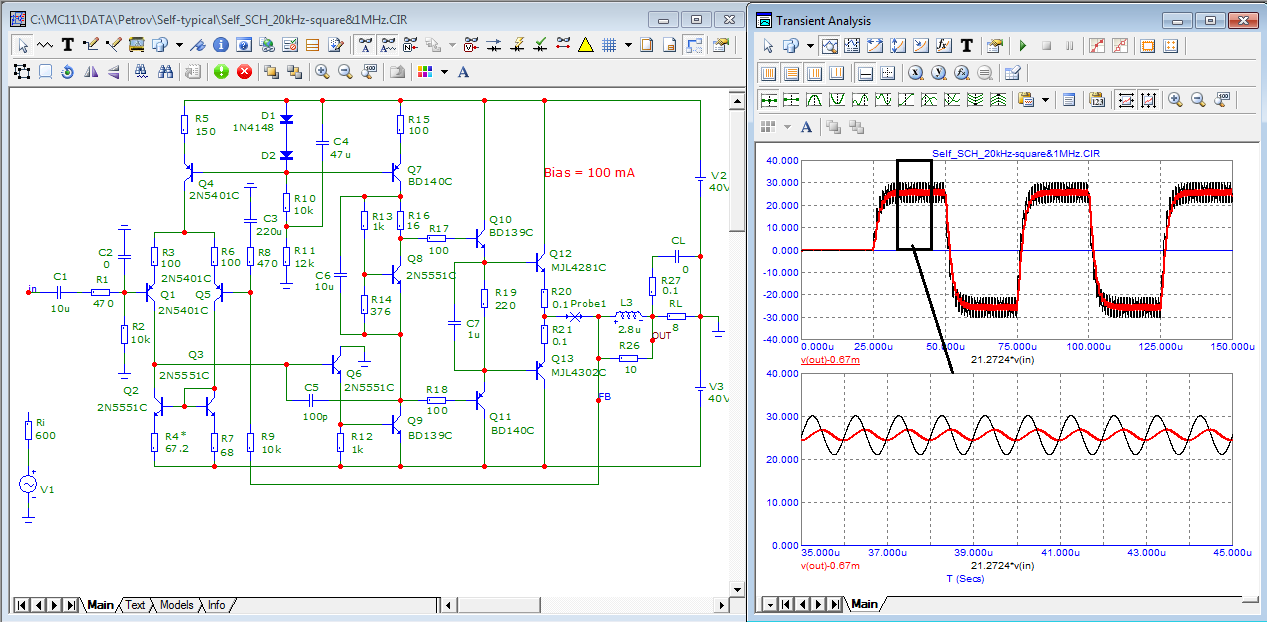Click the zoom in magnifier in schematic toolbar

tap(322, 72)
